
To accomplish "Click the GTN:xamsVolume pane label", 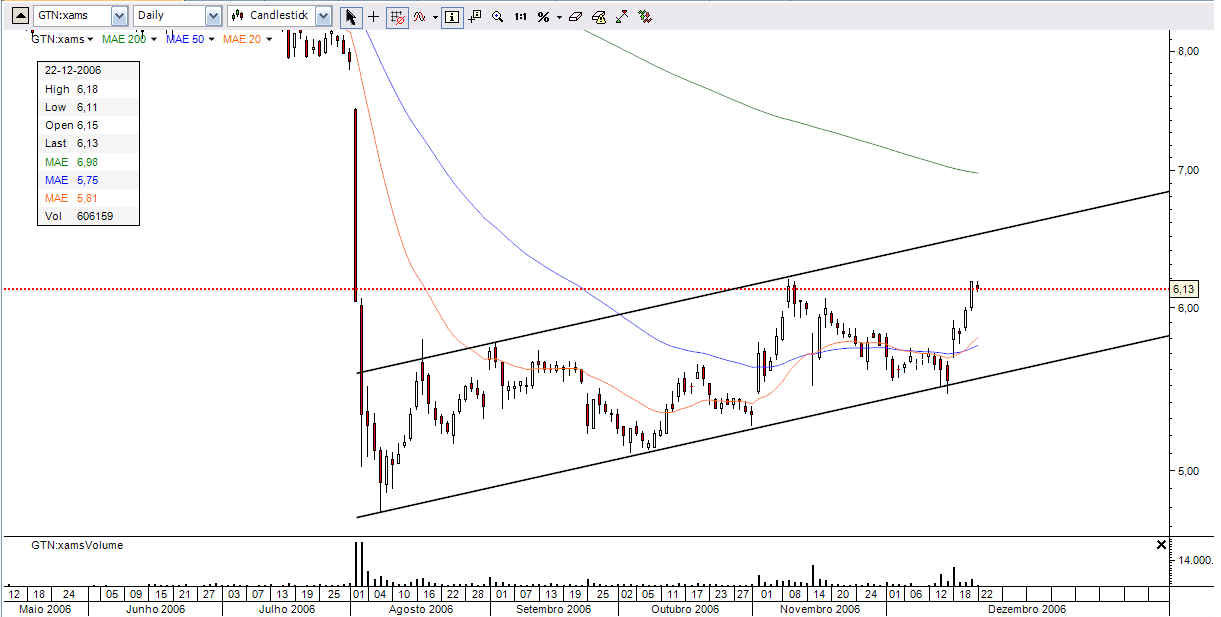I will pyautogui.click(x=77, y=546).
